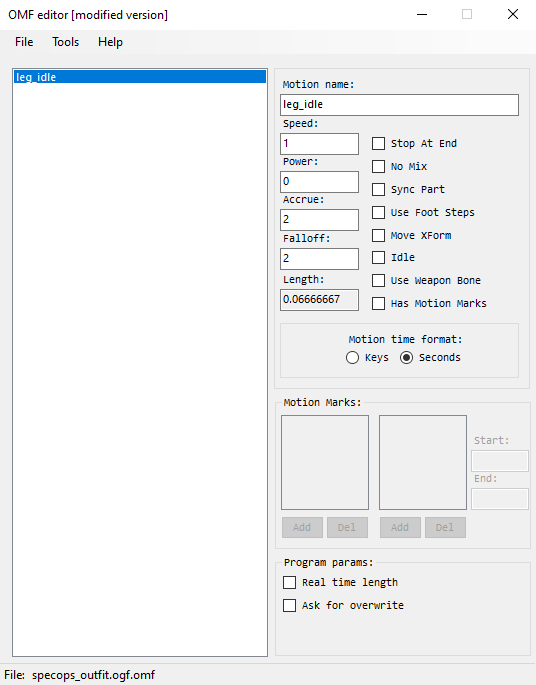This screenshot has width=536, height=685.
Task: Select the Seconds time format radio button
Action: click(x=406, y=358)
